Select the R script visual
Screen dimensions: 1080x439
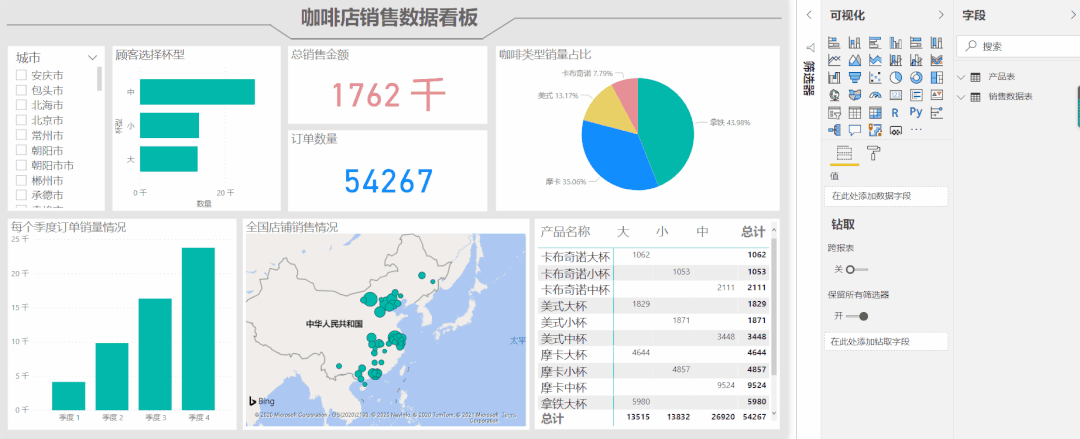[895, 112]
